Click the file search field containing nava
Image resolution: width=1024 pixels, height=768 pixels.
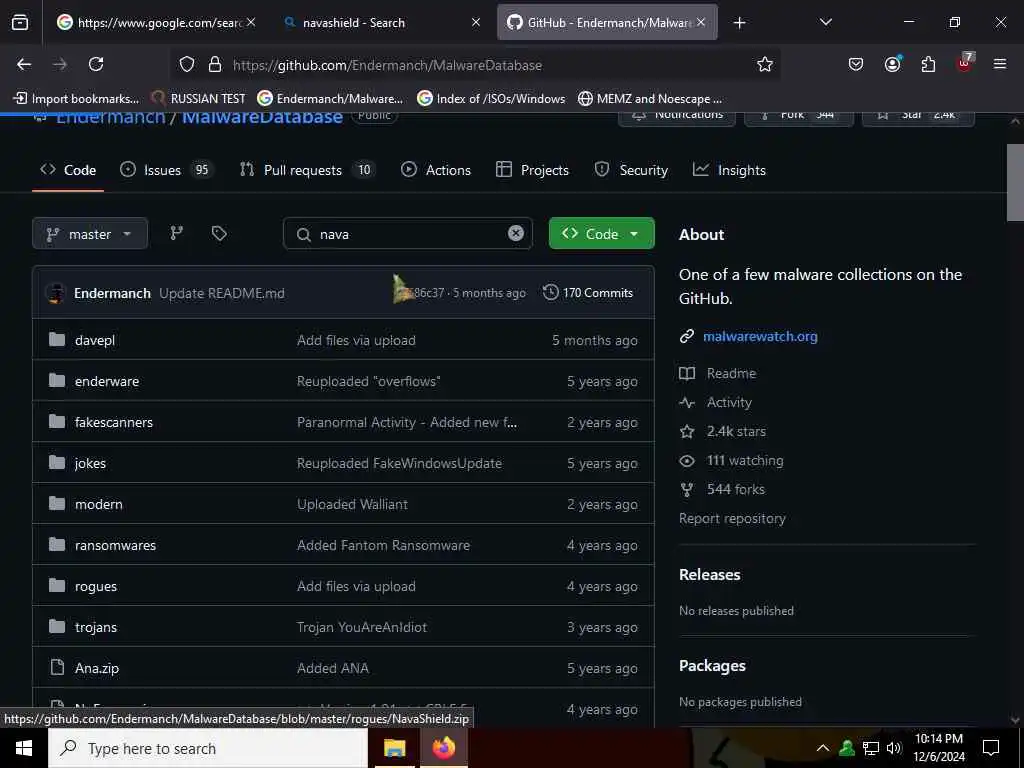(408, 234)
